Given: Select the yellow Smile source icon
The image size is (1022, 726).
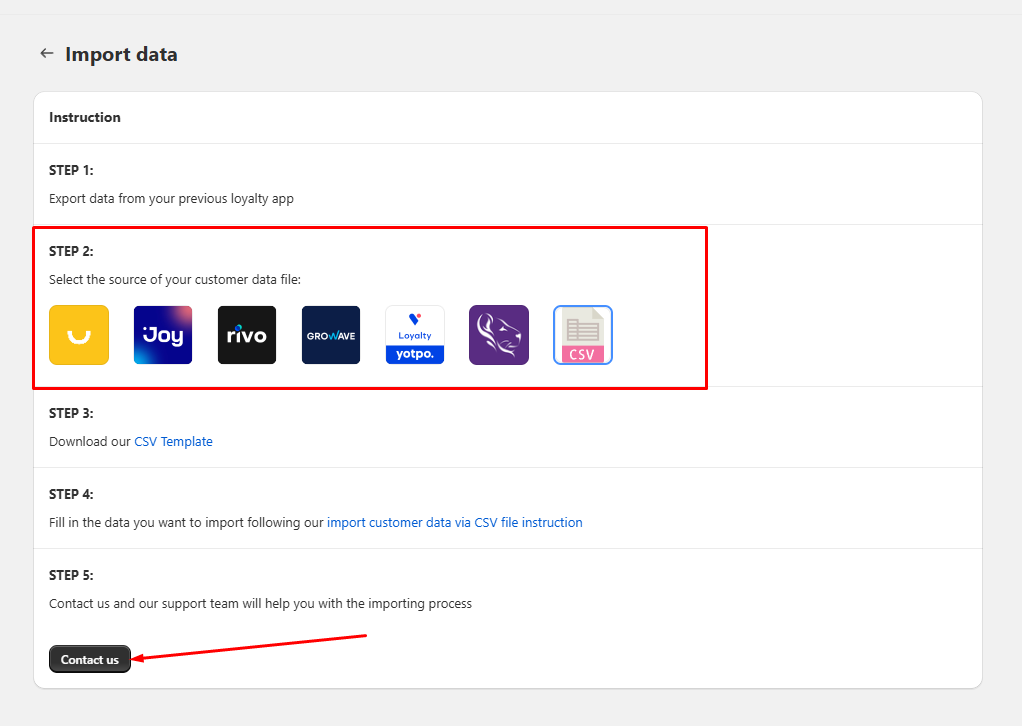Looking at the screenshot, I should 79,335.
